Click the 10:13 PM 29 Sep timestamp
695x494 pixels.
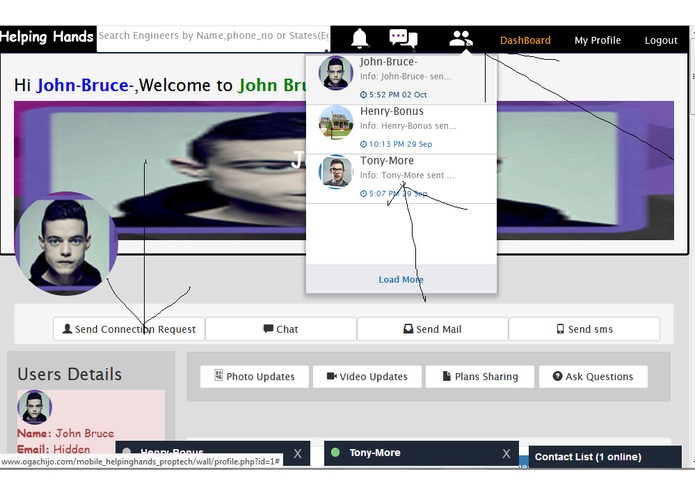point(396,144)
